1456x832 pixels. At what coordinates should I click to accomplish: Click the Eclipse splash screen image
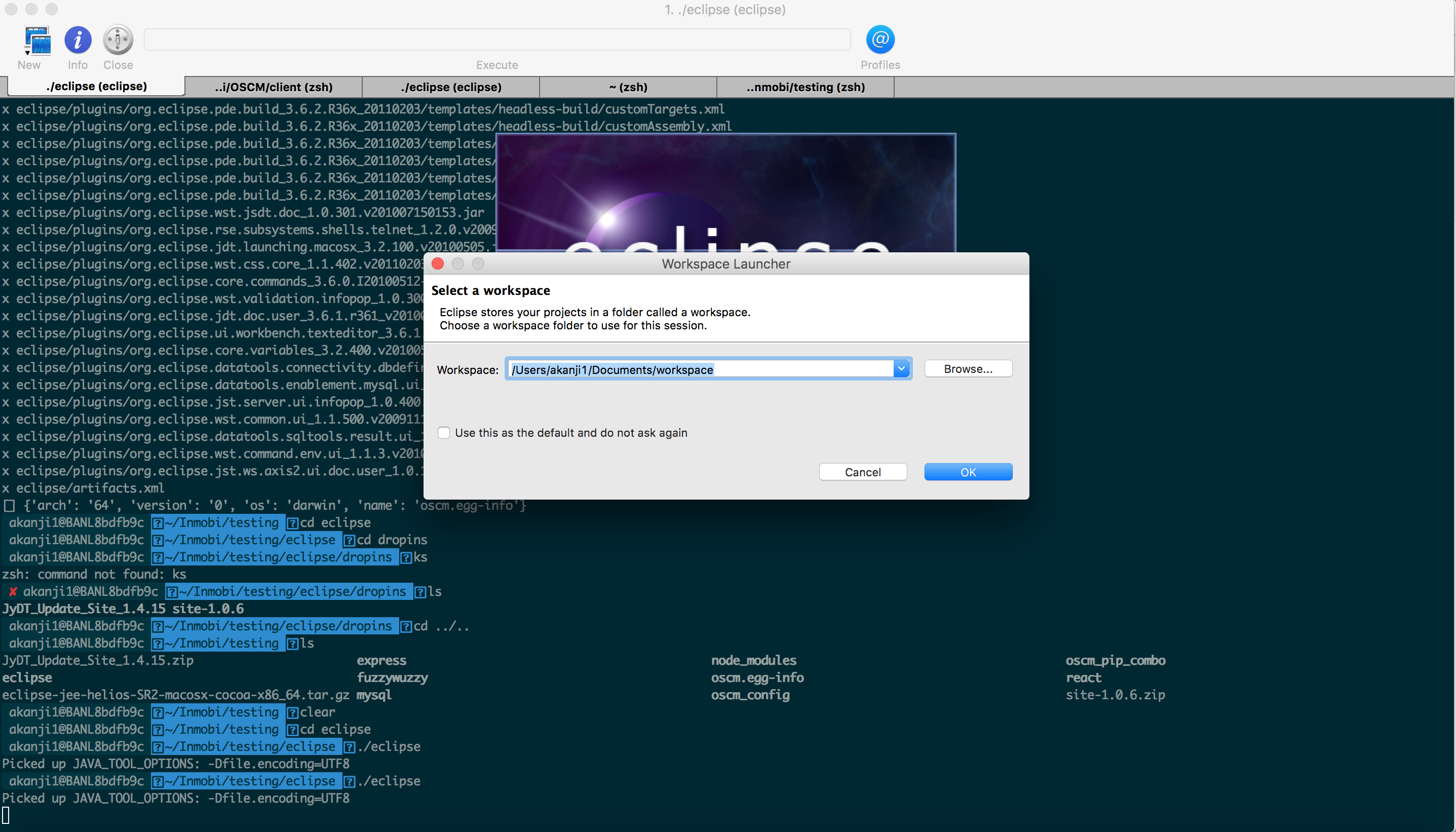(x=725, y=193)
